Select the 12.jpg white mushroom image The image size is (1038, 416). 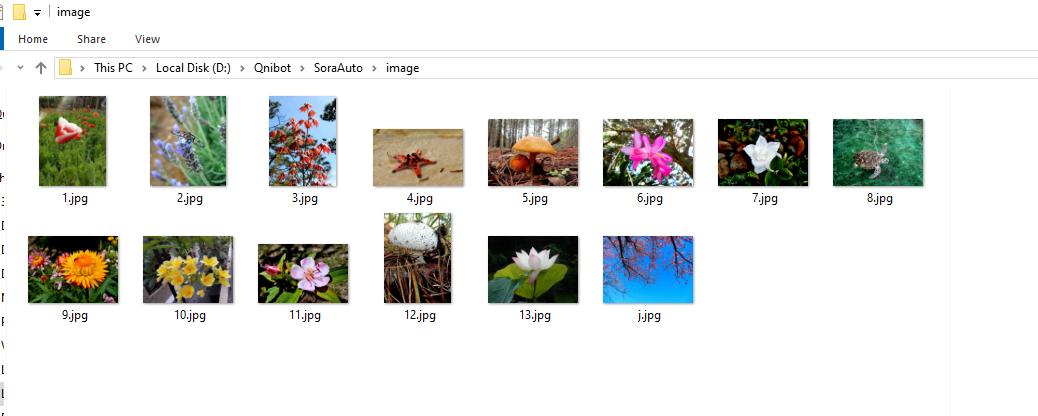(418, 258)
